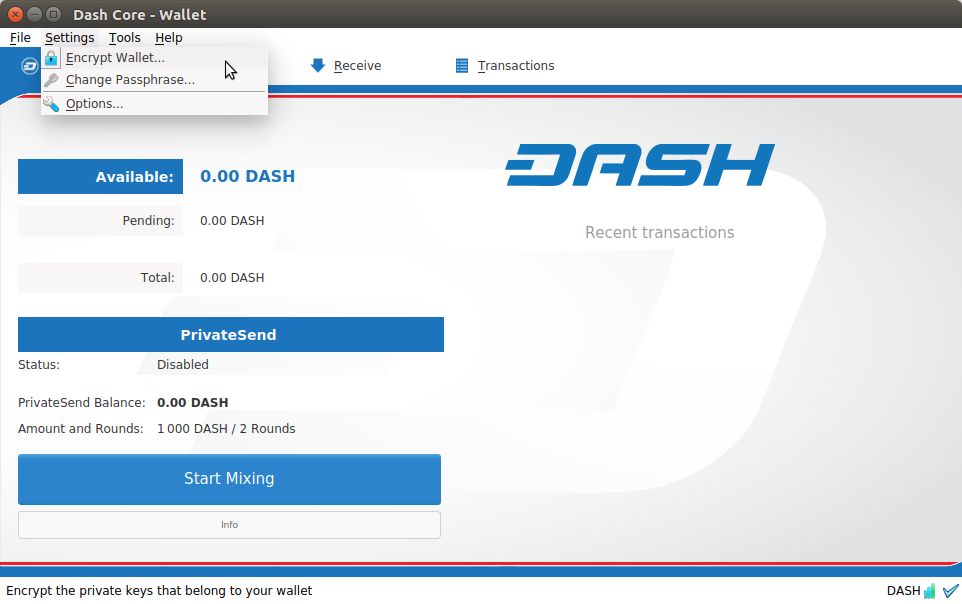Image resolution: width=962 pixels, height=604 pixels.
Task: Maximize the Dash Core window
Action: 54,14
